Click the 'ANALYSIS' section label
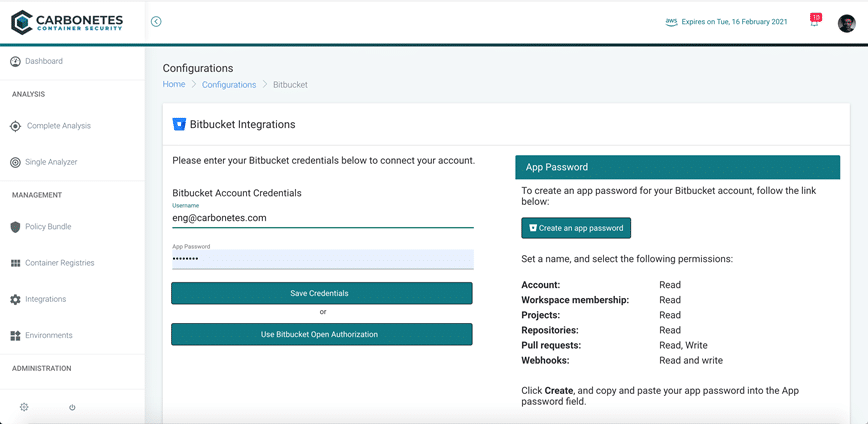Screen dimensions: 868x424 28,94
